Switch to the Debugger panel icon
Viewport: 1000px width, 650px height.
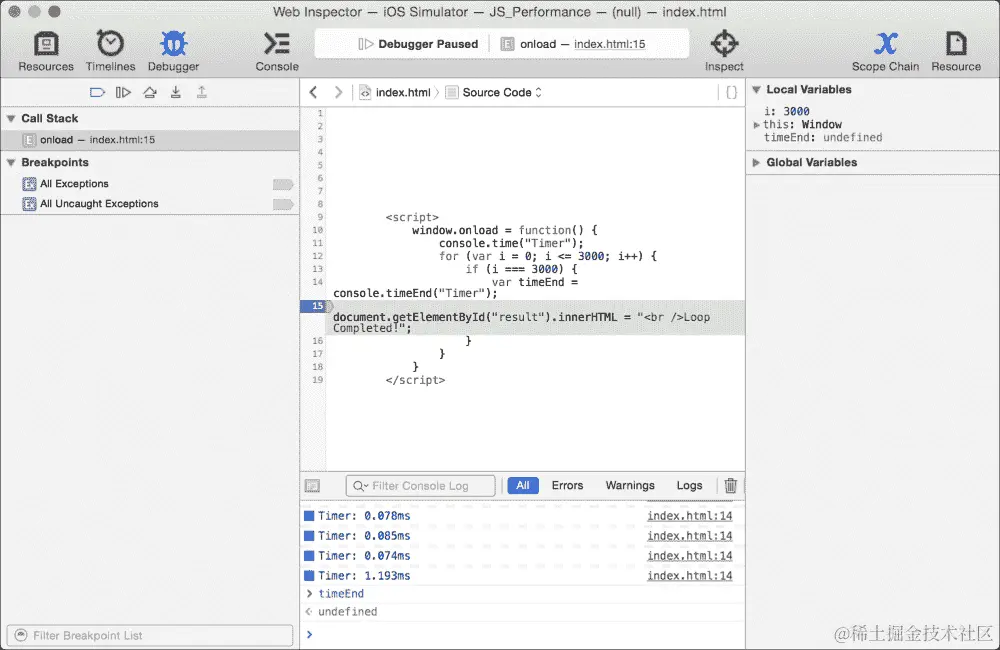(x=173, y=47)
